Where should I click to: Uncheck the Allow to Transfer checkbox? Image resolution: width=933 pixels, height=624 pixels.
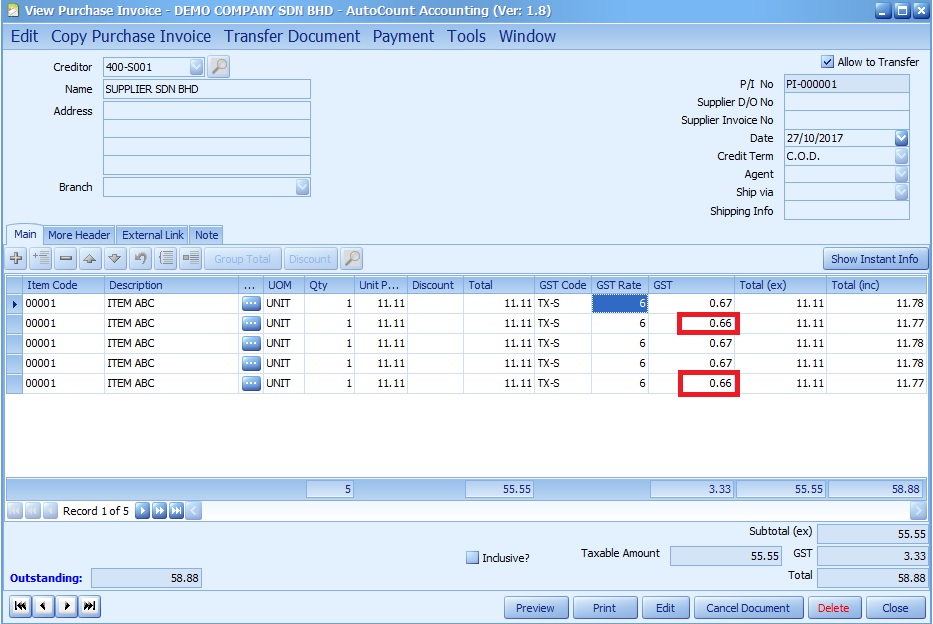click(827, 62)
